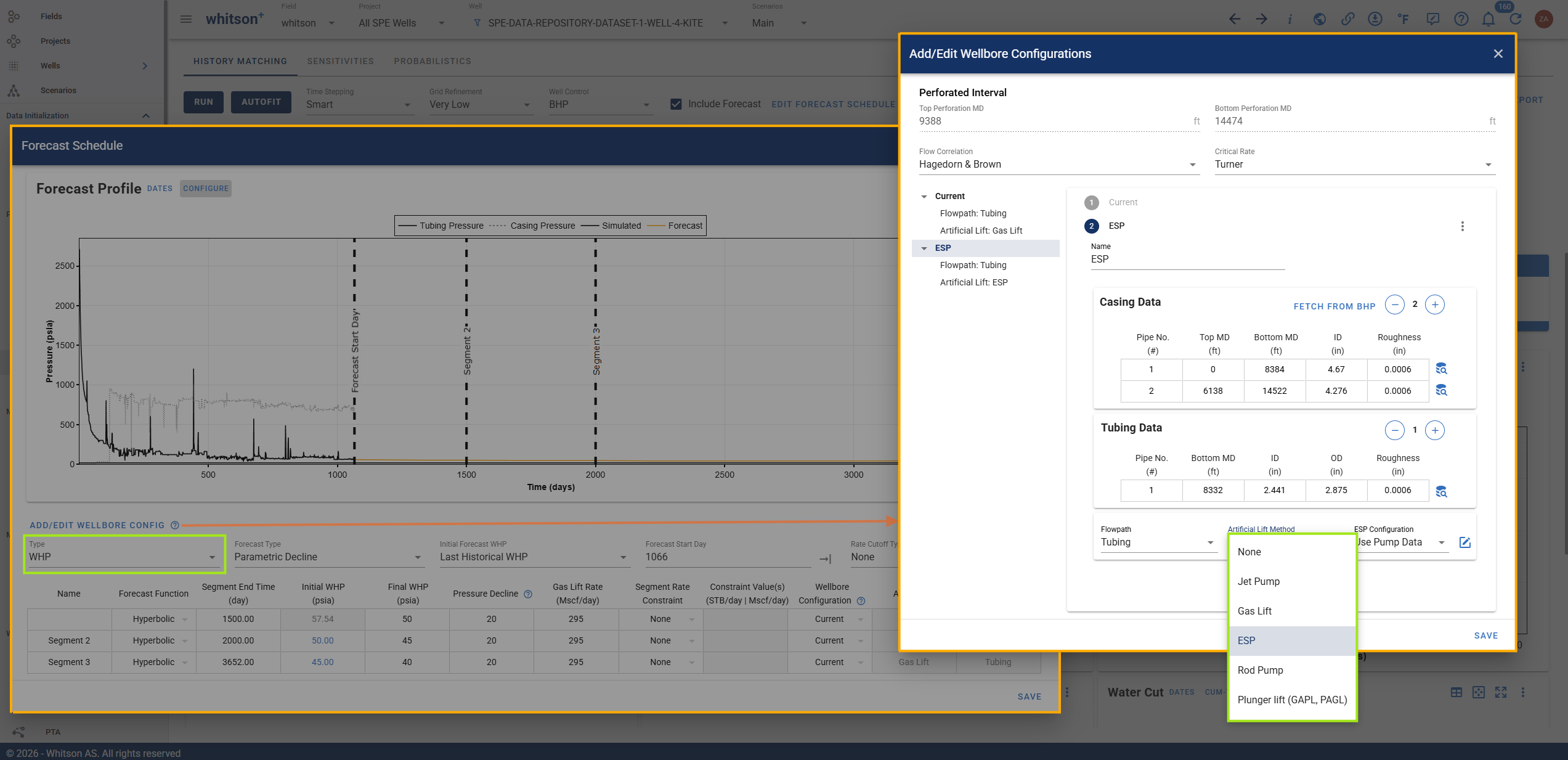This screenshot has height=760, width=1568.
Task: Edit ESP Configuration pencil icon
Action: click(x=1465, y=542)
